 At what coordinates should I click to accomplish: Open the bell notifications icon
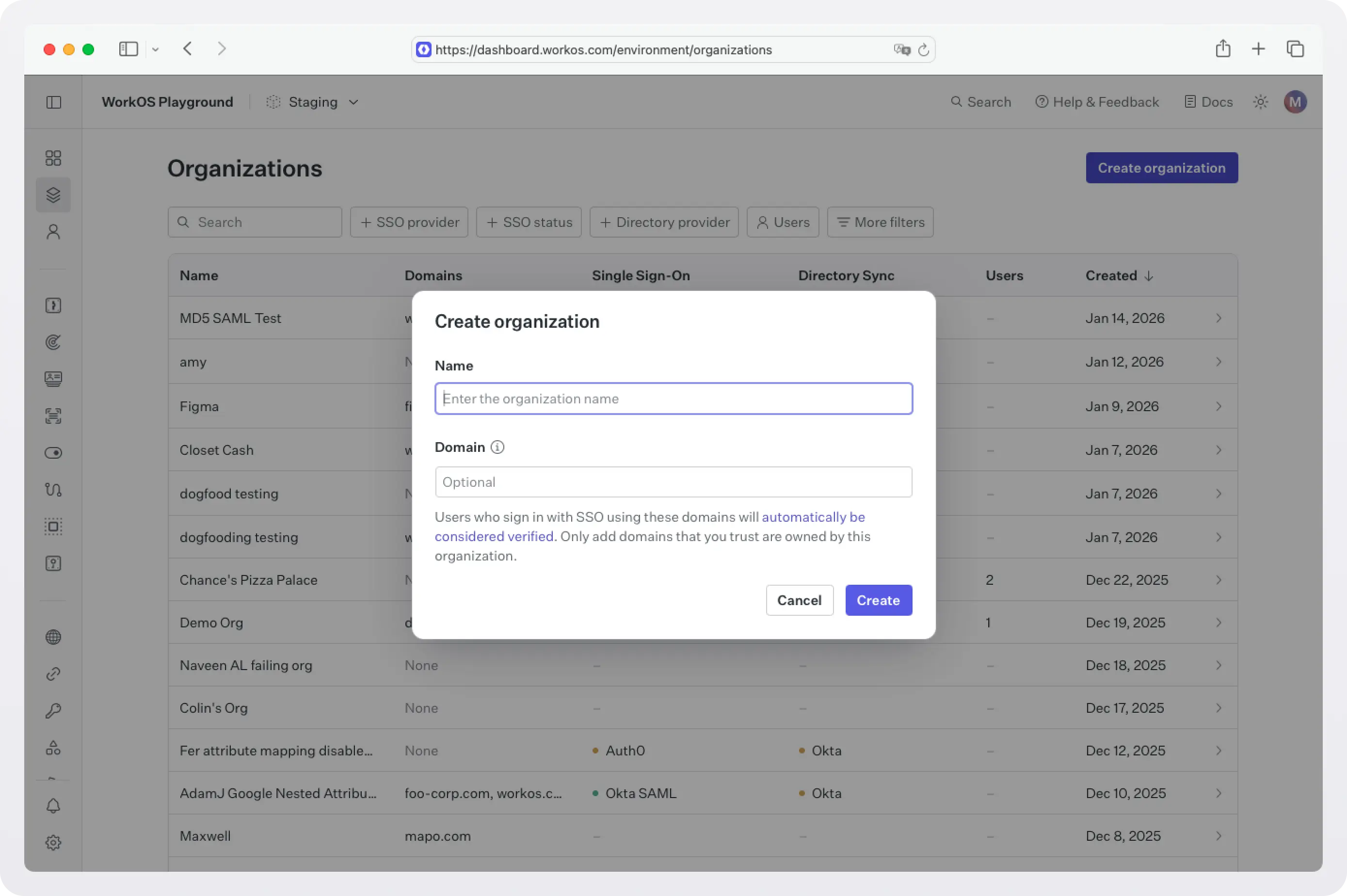point(53,806)
